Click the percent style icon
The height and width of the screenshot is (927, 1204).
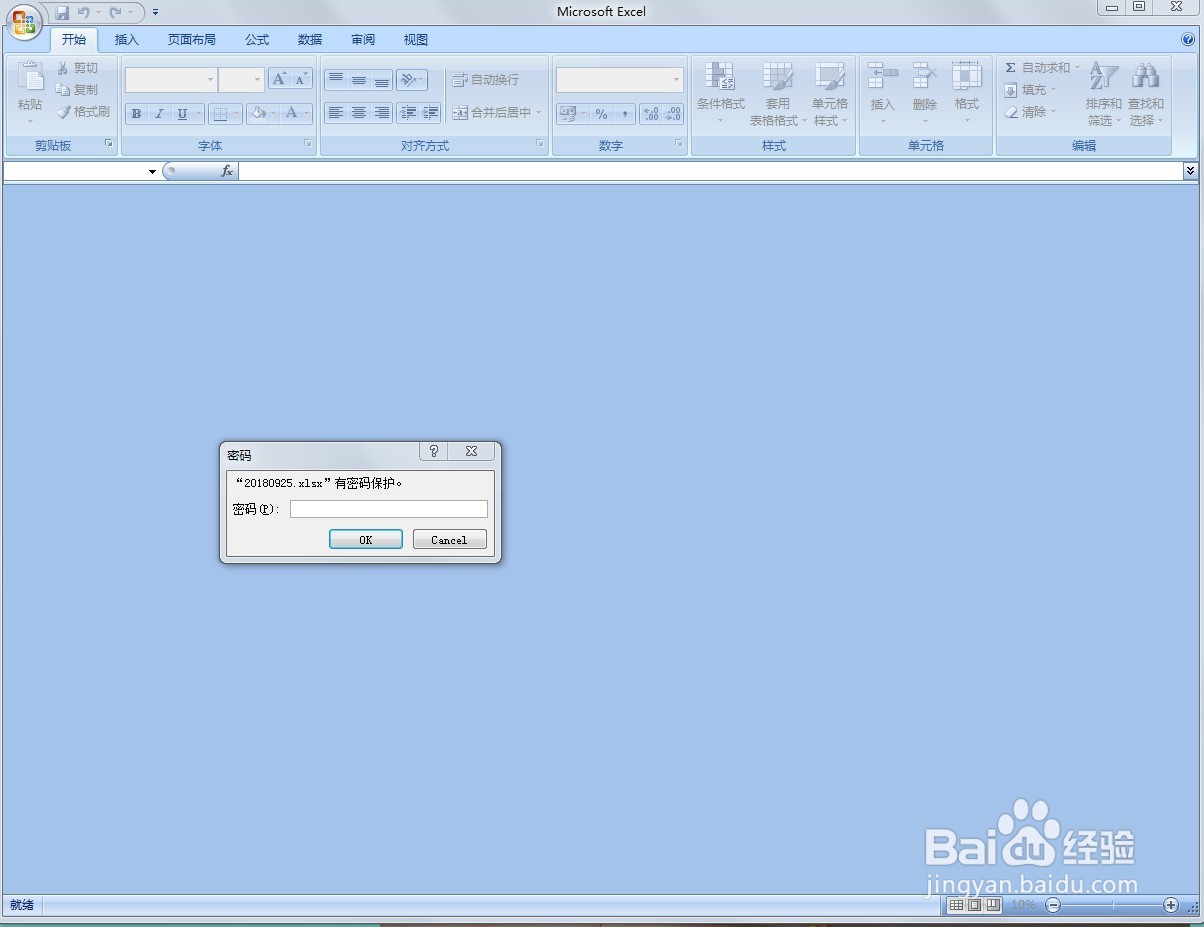601,114
